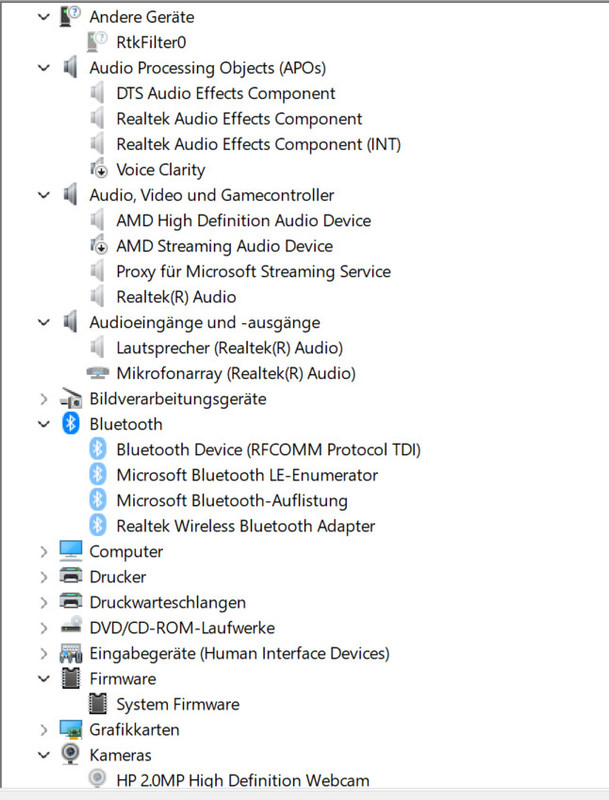
Task: Expand the Grafikkarten category
Action: coord(44,730)
